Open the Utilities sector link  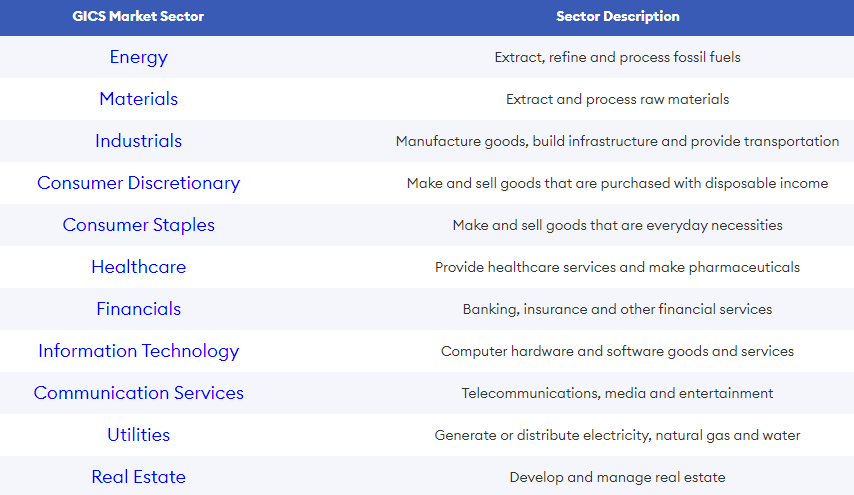point(138,435)
